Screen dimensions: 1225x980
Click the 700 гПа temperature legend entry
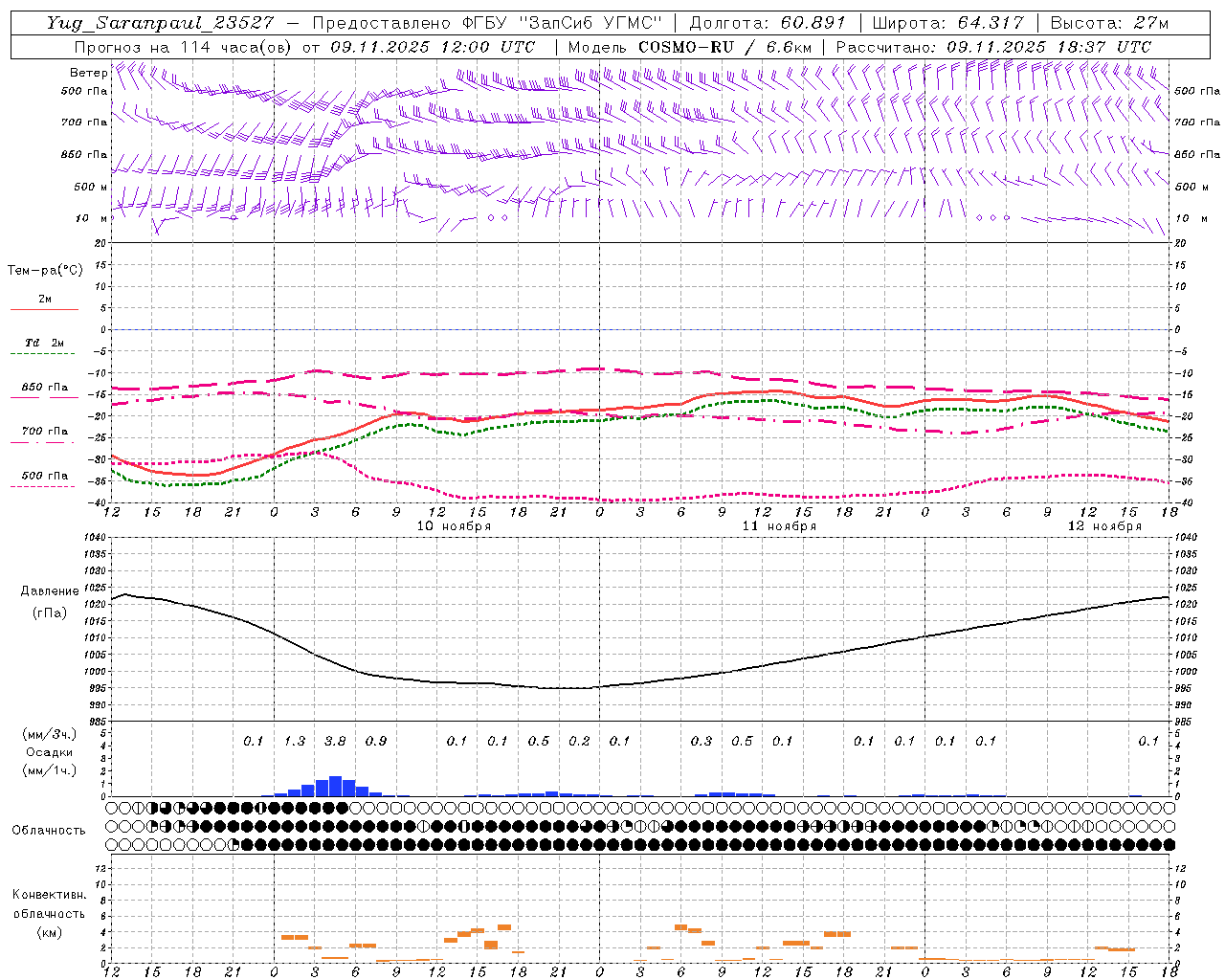[x=44, y=432]
